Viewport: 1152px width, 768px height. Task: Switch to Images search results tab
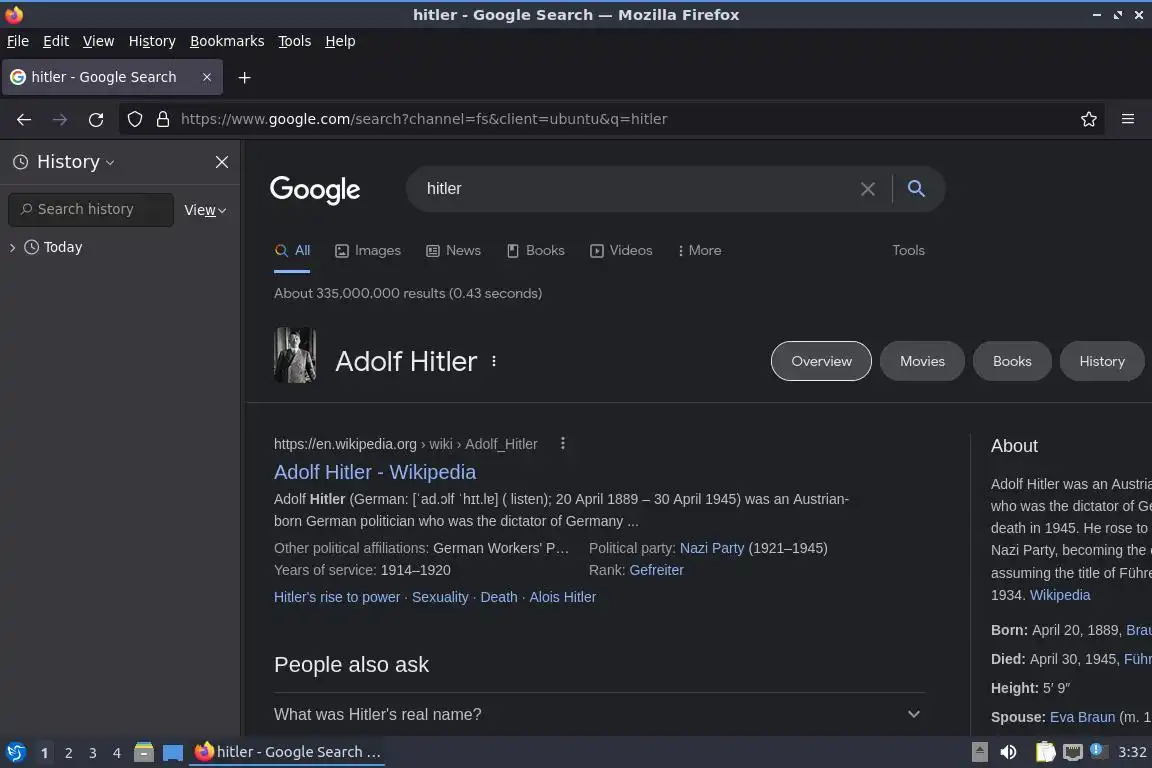(x=368, y=251)
